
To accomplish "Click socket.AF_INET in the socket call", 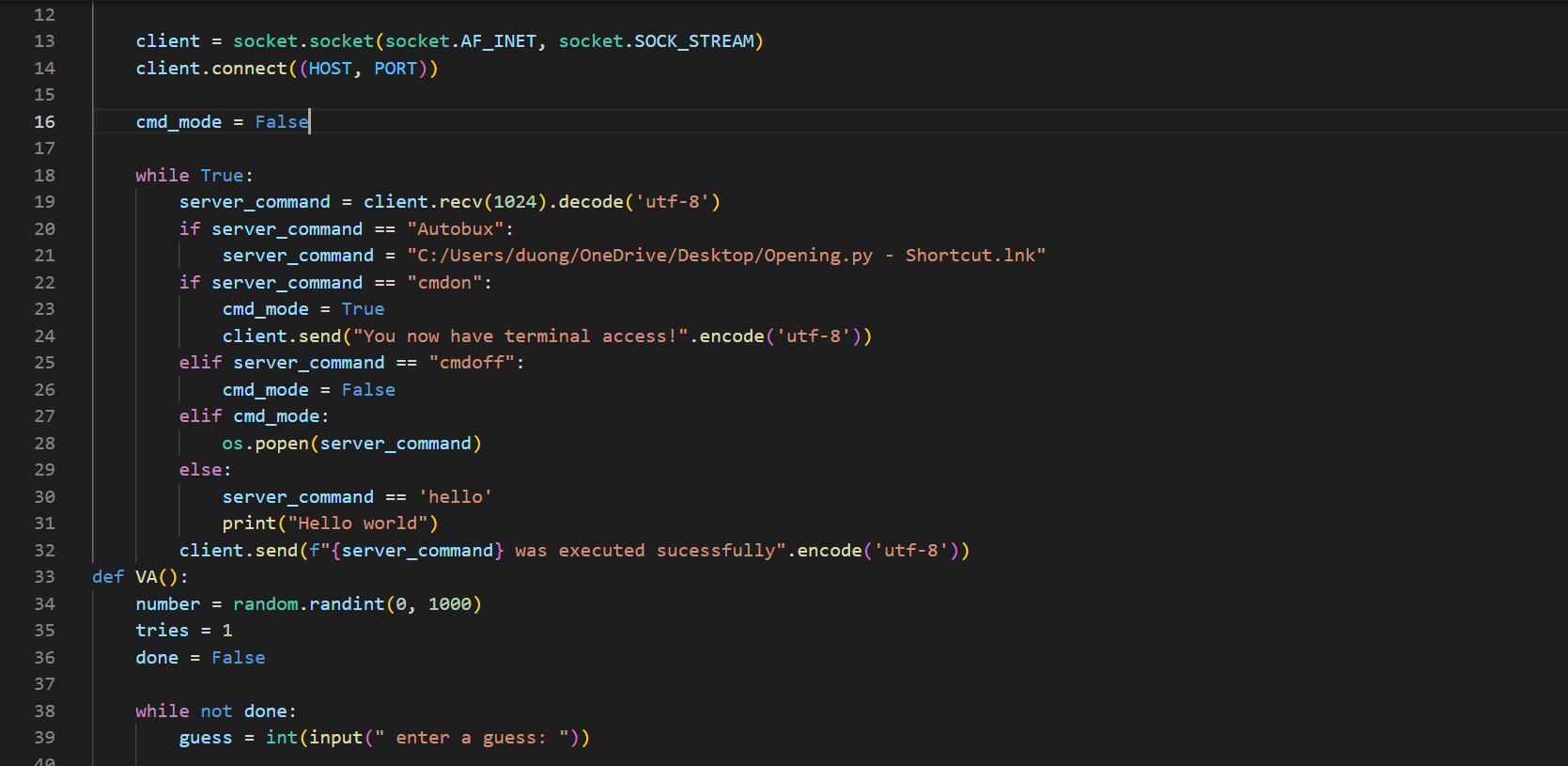I will [461, 41].
